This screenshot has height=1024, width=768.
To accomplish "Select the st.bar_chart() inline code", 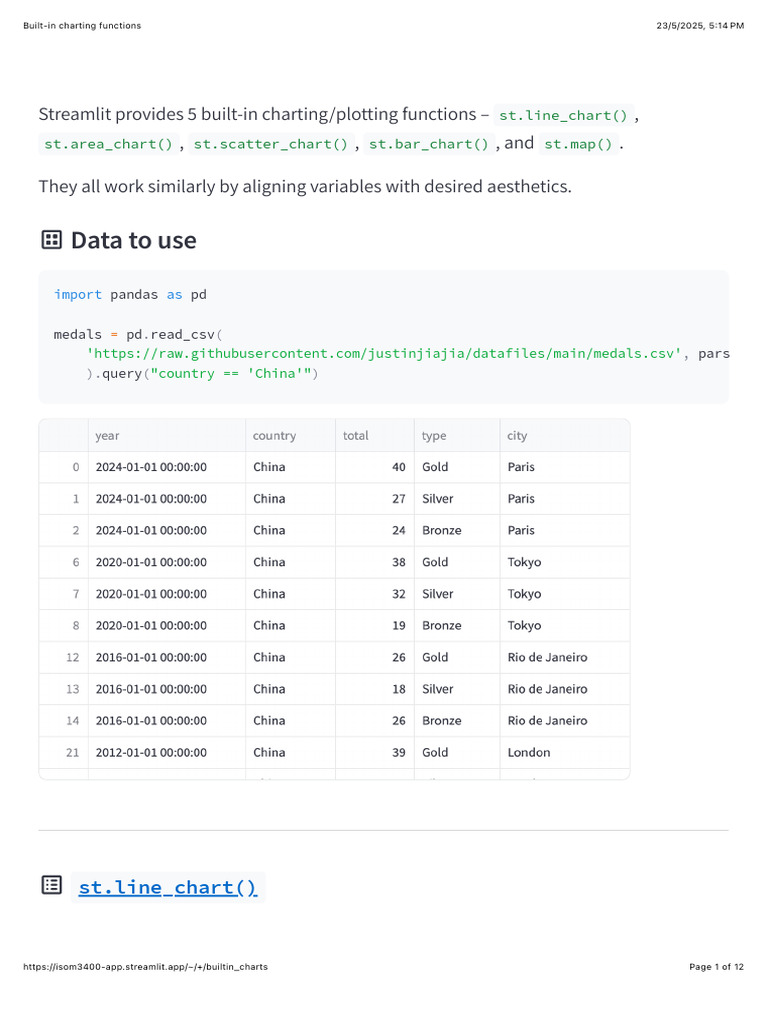I will point(428,144).
